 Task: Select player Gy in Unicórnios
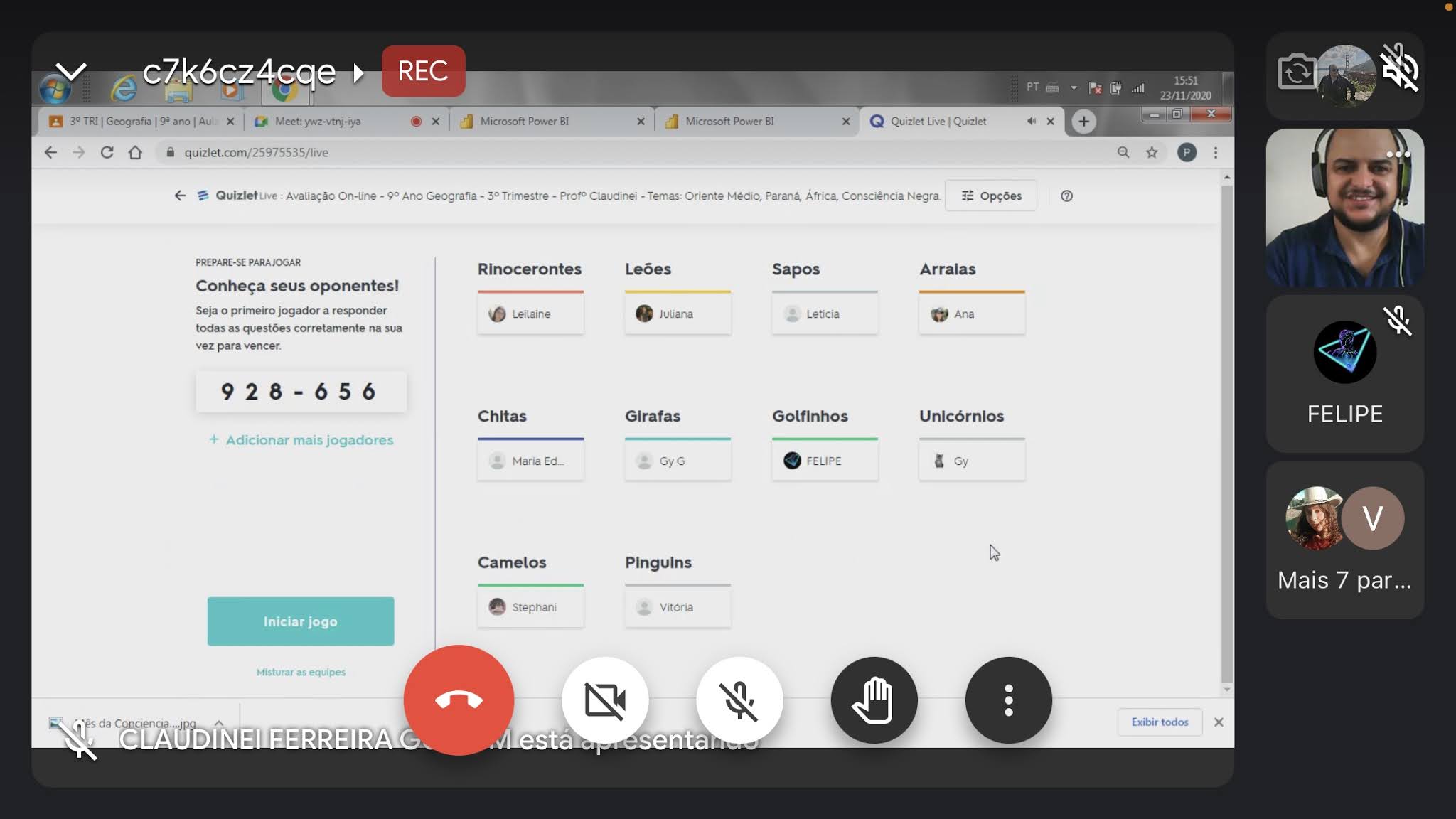tap(972, 461)
